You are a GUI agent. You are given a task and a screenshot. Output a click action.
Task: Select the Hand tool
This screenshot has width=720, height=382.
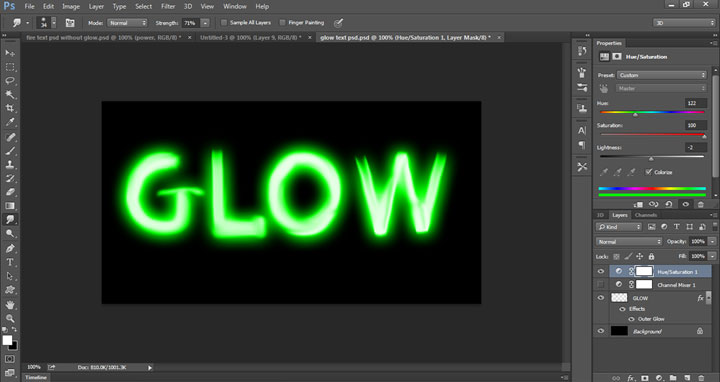coord(10,304)
